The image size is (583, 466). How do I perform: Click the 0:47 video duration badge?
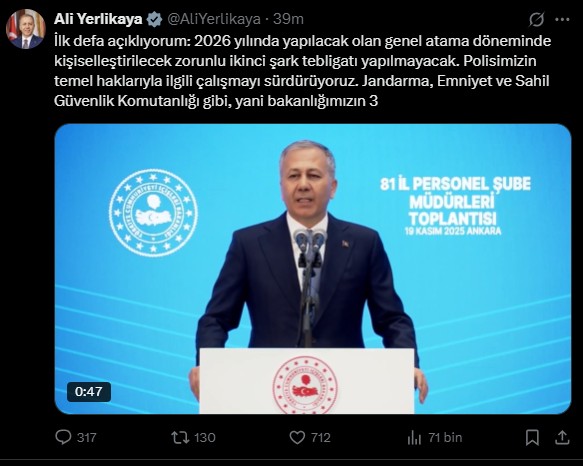click(88, 392)
